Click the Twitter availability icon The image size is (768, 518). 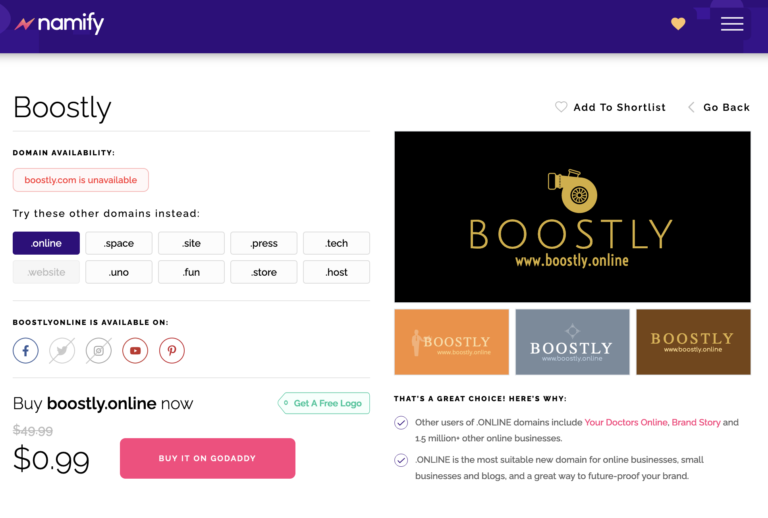click(62, 350)
